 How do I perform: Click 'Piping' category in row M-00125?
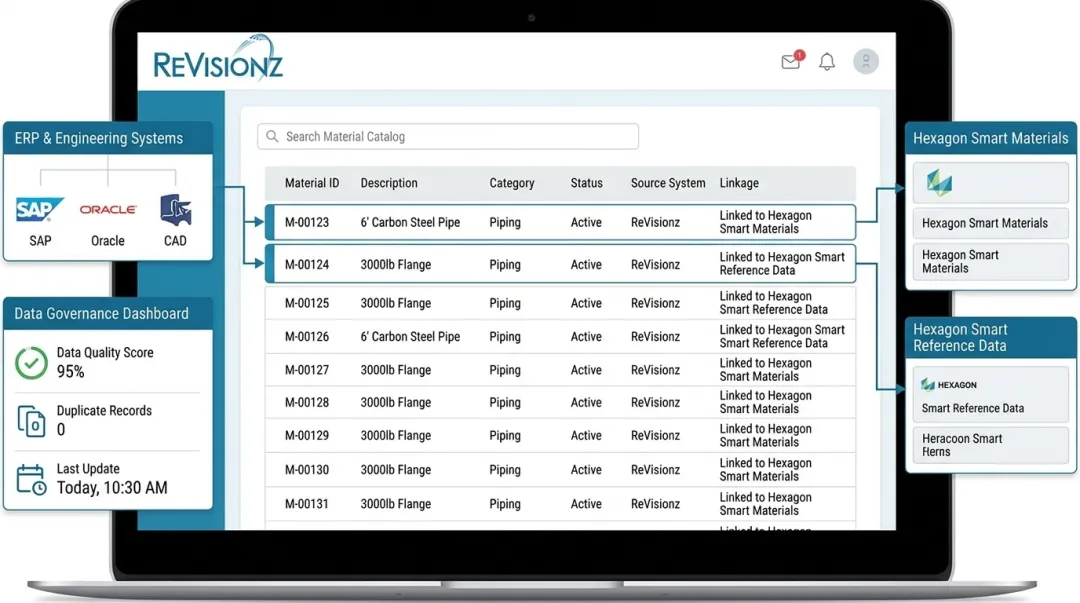tap(505, 303)
